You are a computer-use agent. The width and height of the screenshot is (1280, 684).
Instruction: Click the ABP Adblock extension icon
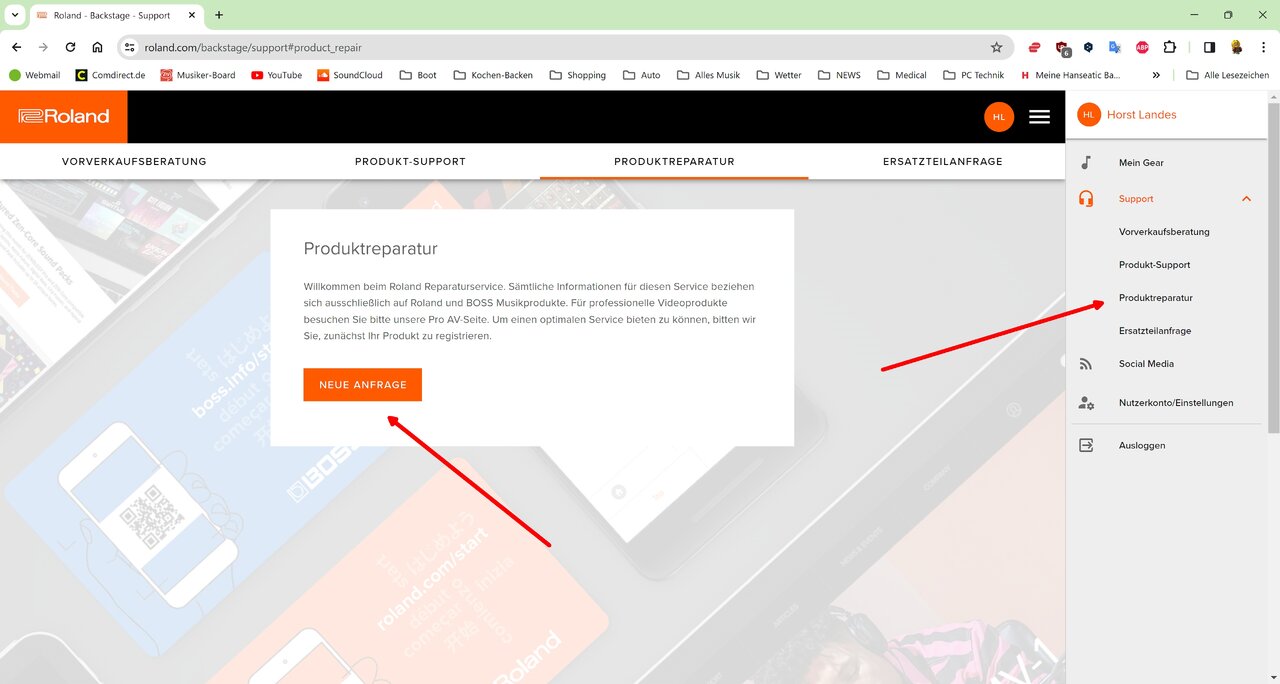click(1142, 47)
